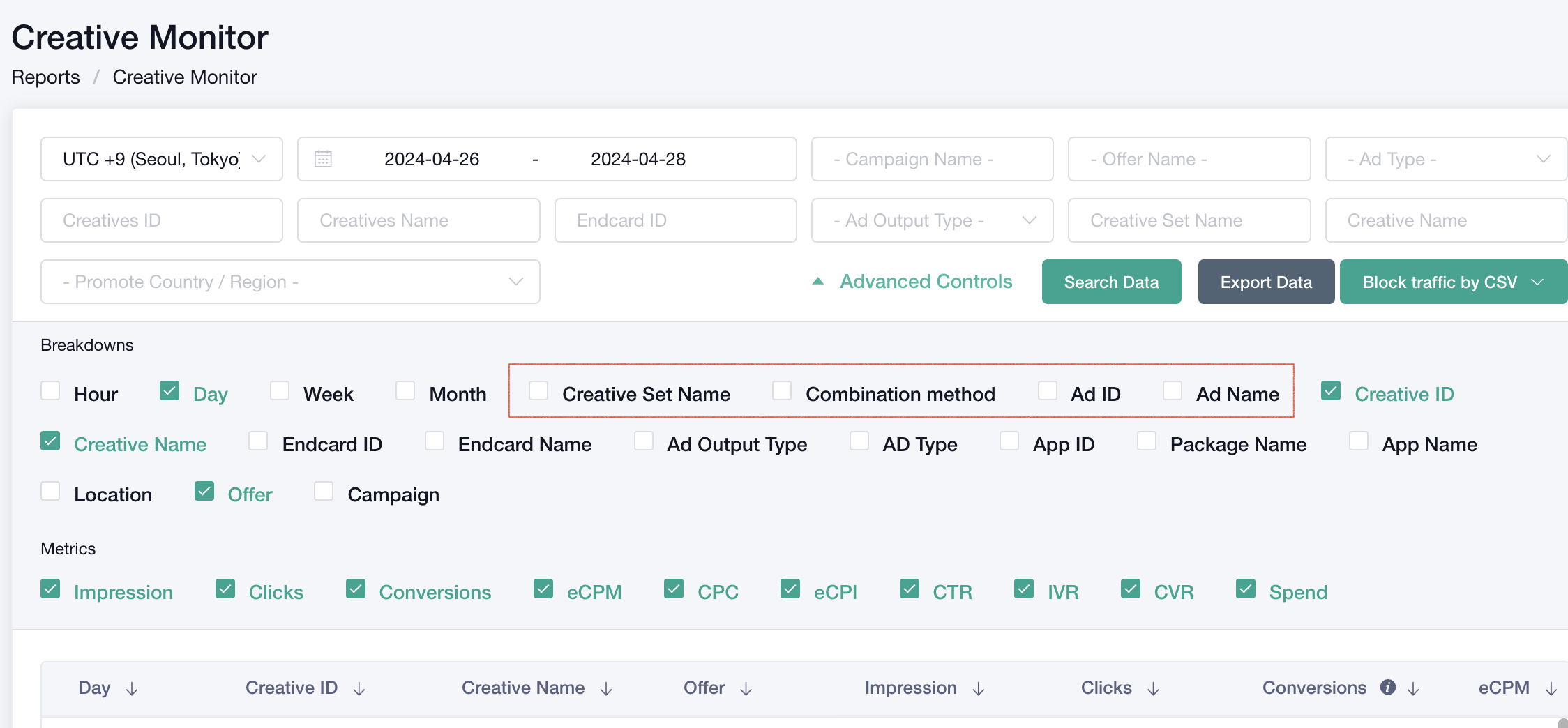Viewport: 1568px width, 728px height.
Task: Toggle off the Spend metric checkbox
Action: coord(1246,589)
